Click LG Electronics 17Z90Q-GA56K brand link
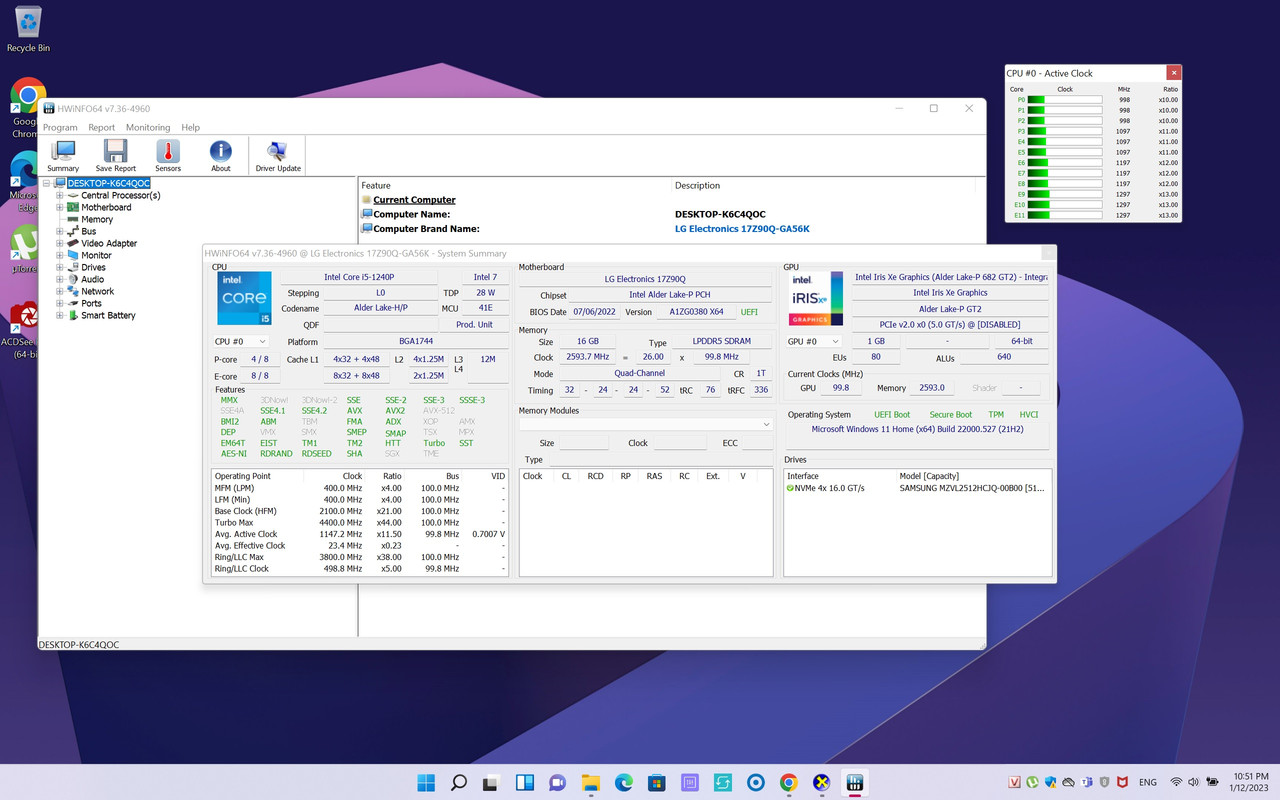The height and width of the screenshot is (800, 1280). [x=742, y=229]
